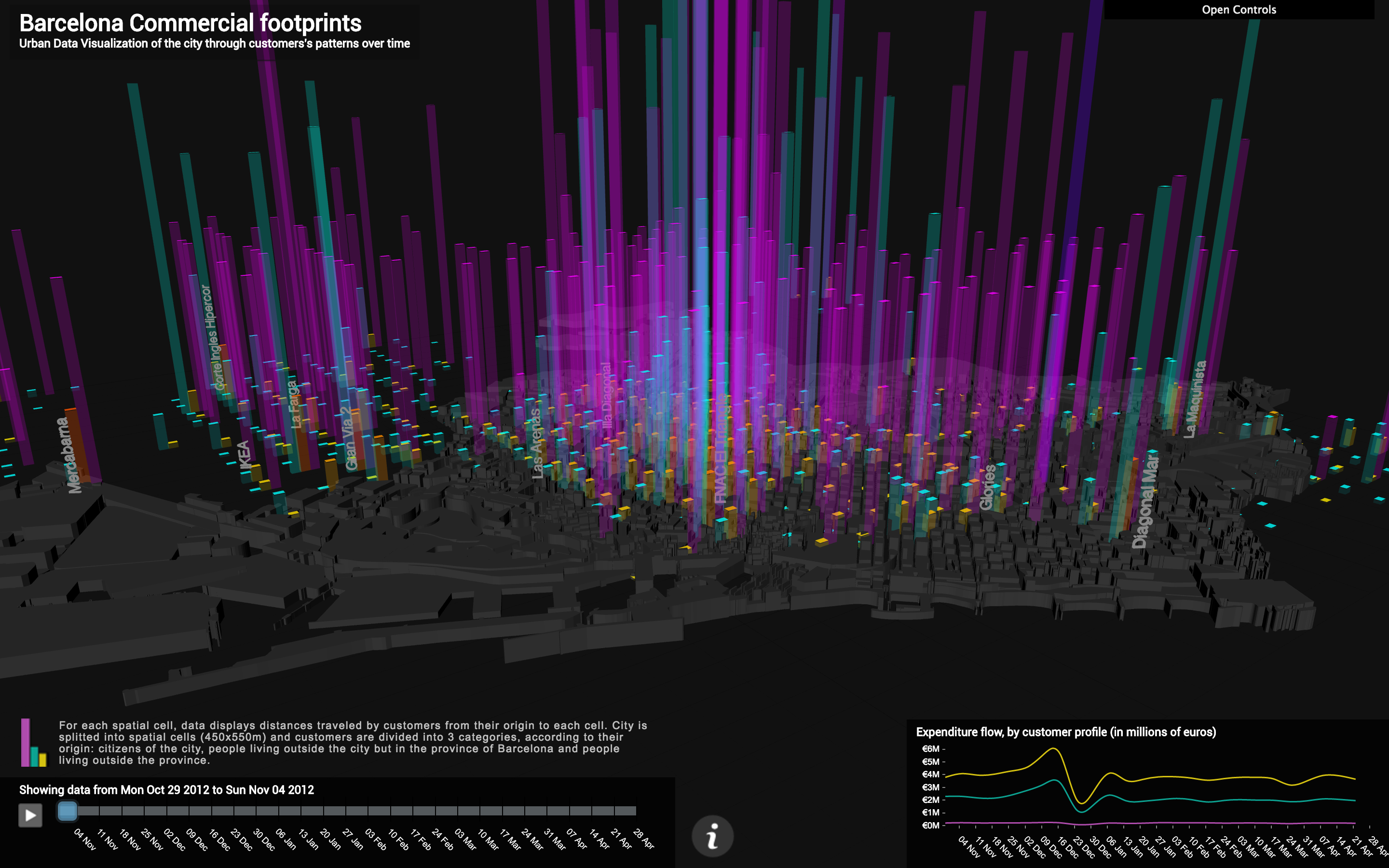Click the Barcelona Commercial footprints title

190,23
